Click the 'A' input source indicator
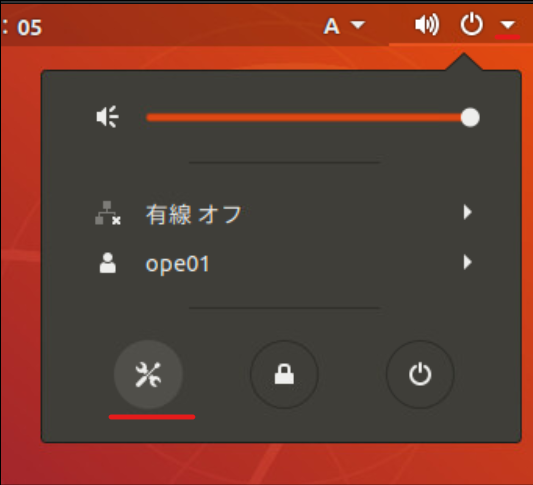Screen dimensions: 533x485 [x=331, y=26]
